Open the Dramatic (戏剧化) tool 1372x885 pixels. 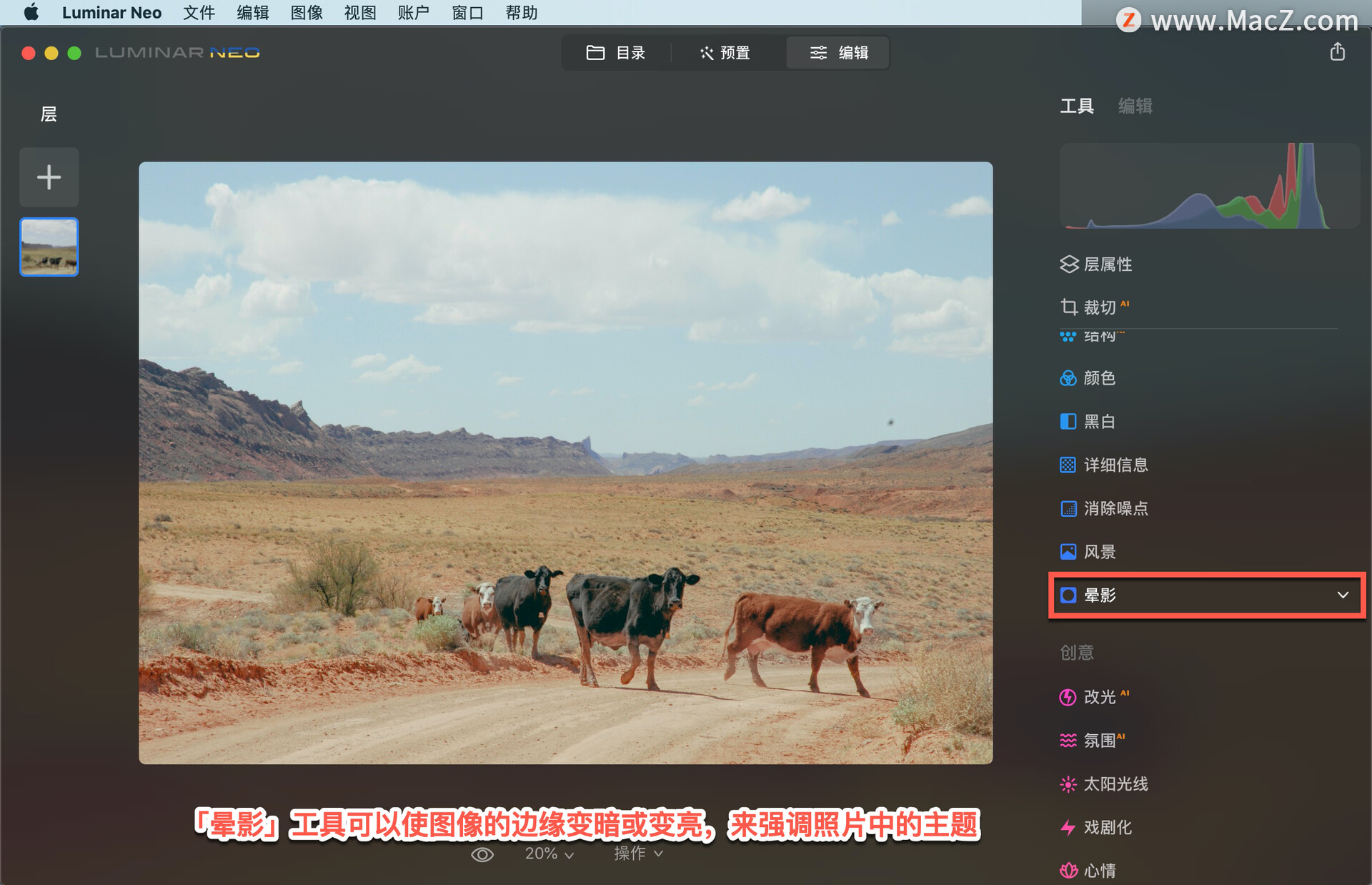point(1096,828)
